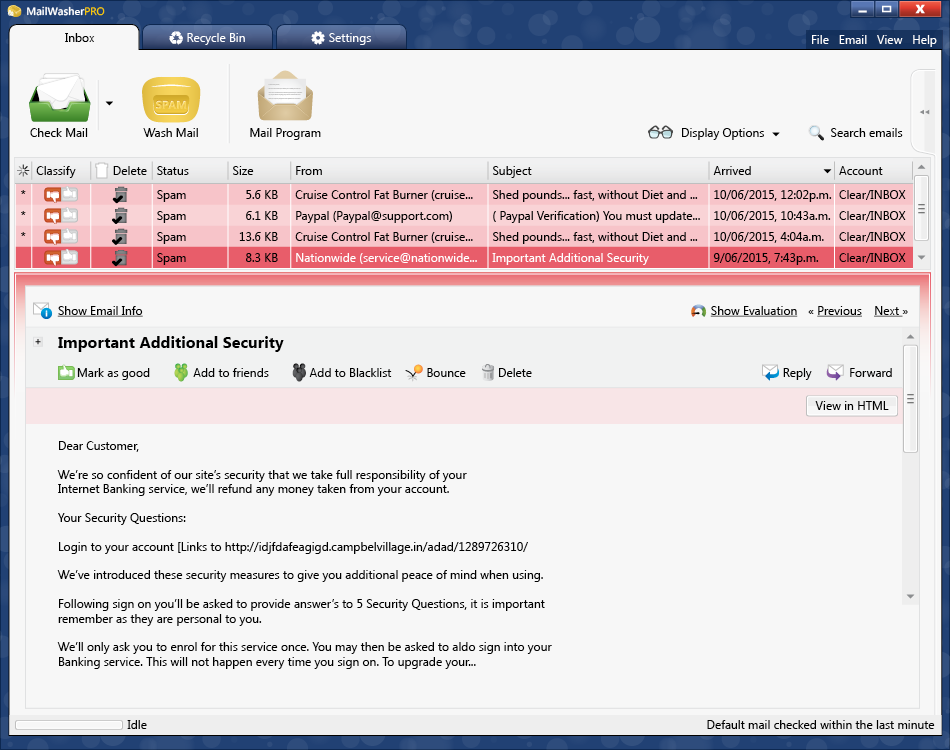The width and height of the screenshot is (950, 750).
Task: Open the Email menu
Action: [852, 39]
